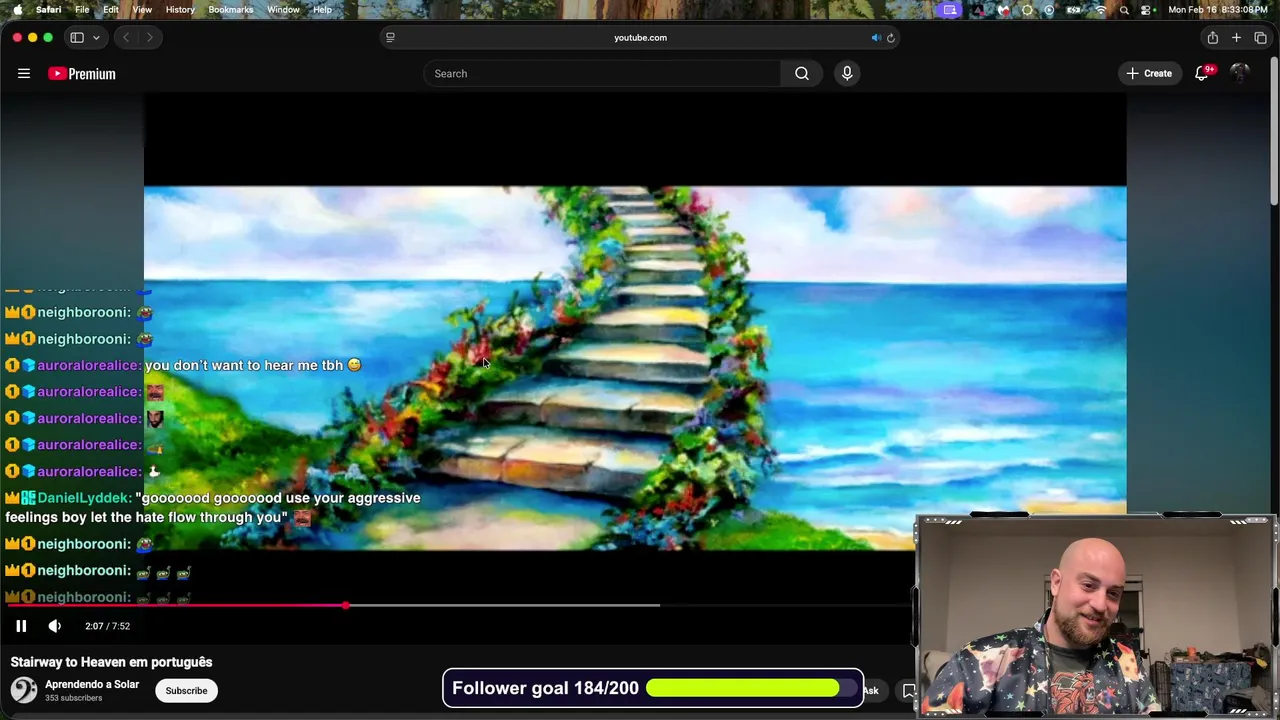Click the stairway video frame
This screenshot has width=1280, height=720.
pos(635,368)
